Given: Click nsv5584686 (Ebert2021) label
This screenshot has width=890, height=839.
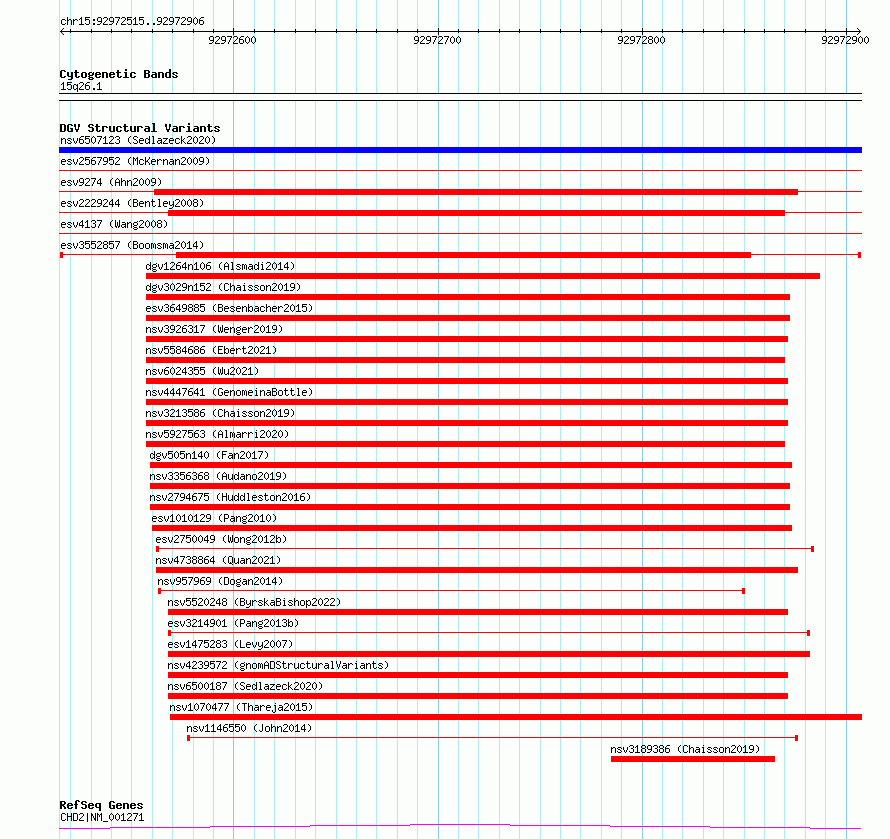Looking at the screenshot, I should (211, 350).
